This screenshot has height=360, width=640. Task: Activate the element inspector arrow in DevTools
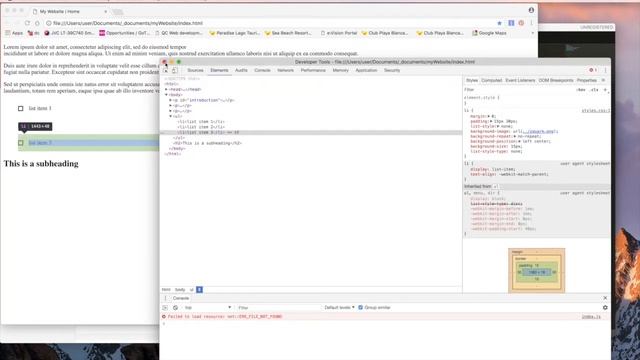click(x=166, y=71)
